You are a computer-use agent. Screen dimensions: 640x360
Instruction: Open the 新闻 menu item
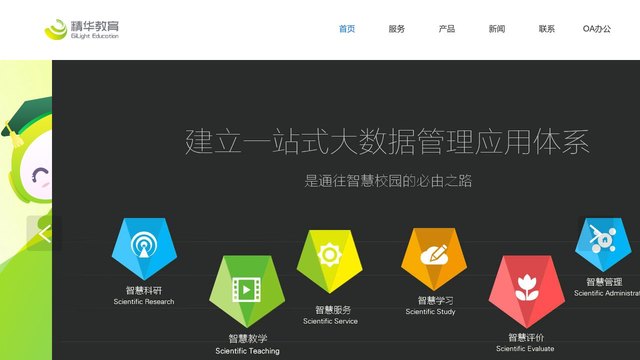497,29
